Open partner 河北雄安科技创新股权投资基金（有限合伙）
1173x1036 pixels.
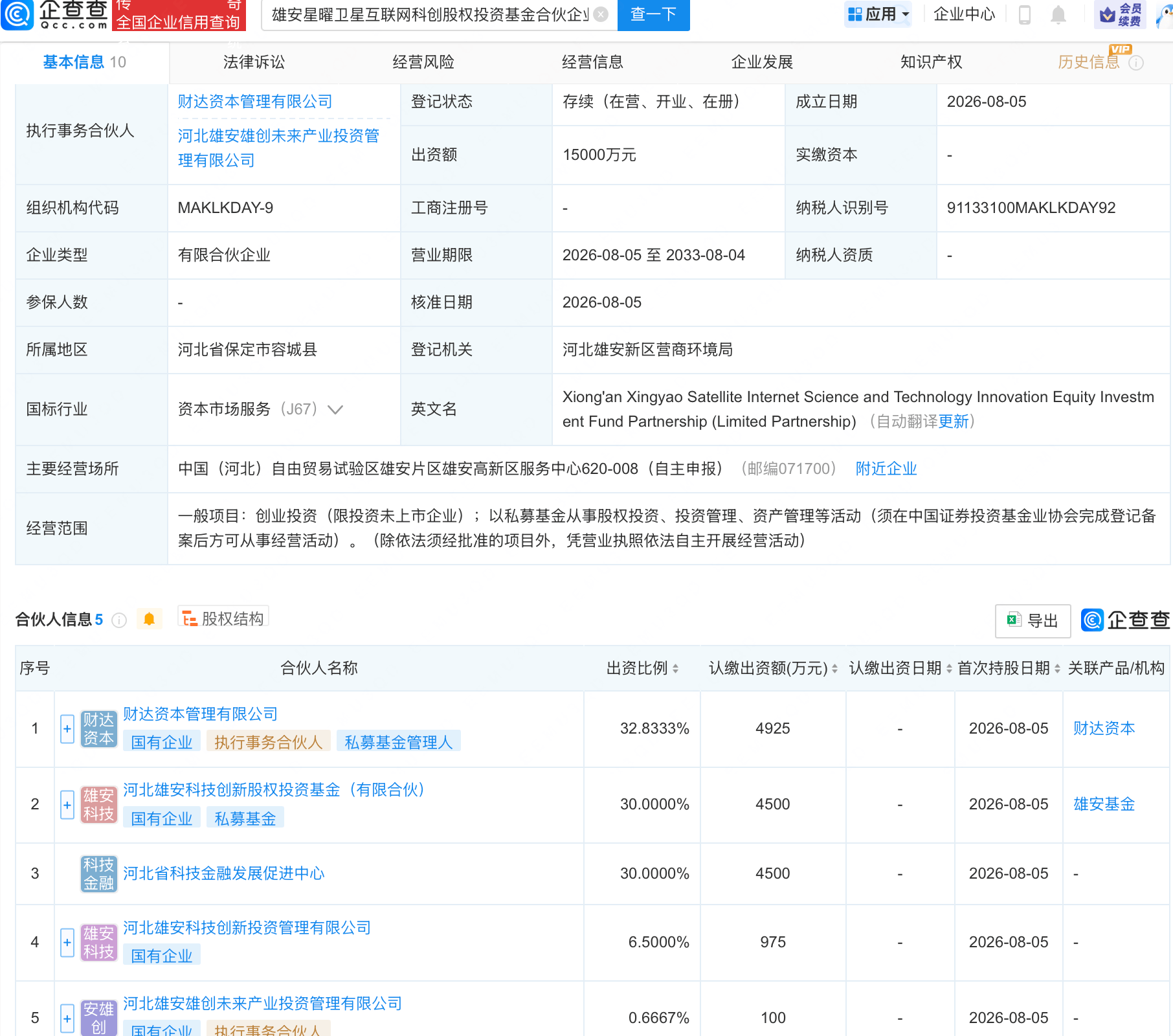[276, 790]
